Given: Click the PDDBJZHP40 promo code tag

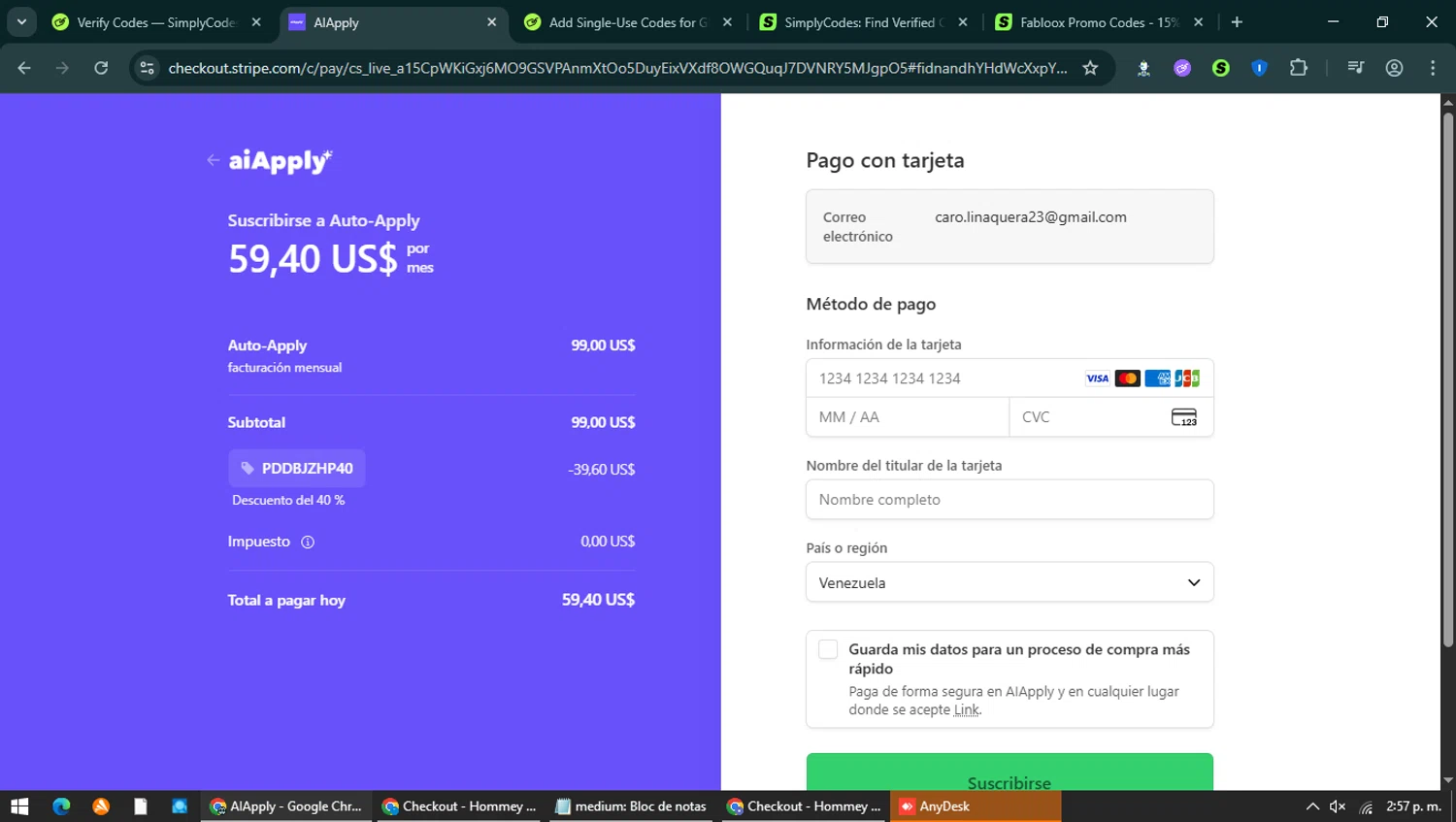Looking at the screenshot, I should (297, 469).
